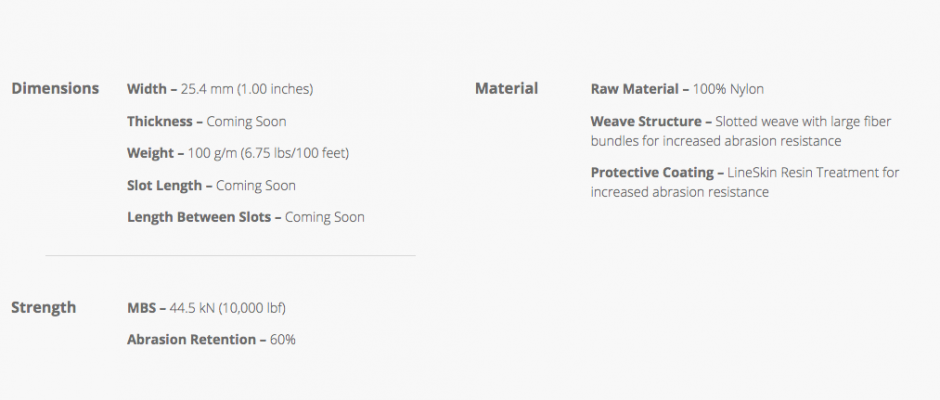Select the Material section heading

[x=506, y=88]
